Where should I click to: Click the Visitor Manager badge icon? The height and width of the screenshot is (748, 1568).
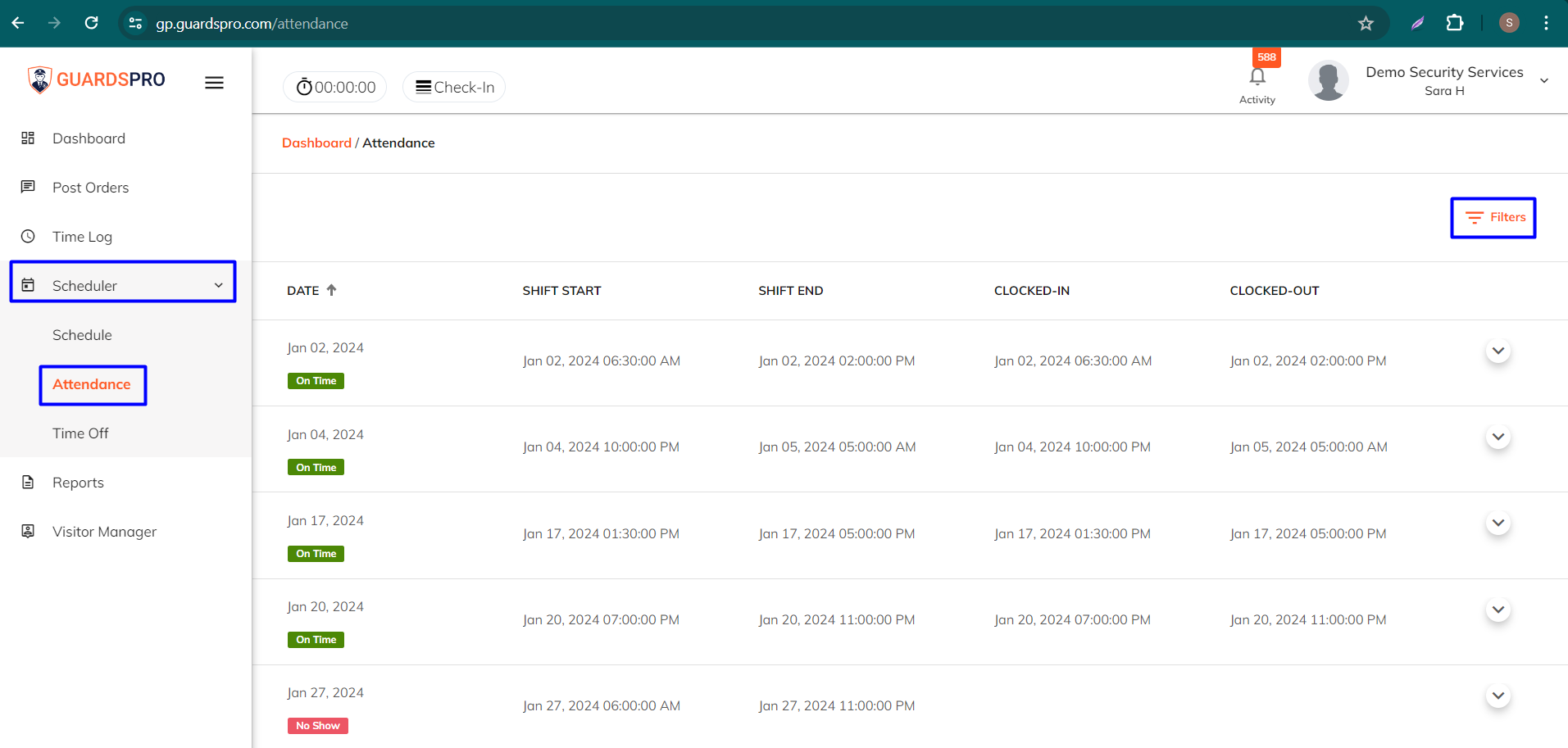(x=28, y=531)
